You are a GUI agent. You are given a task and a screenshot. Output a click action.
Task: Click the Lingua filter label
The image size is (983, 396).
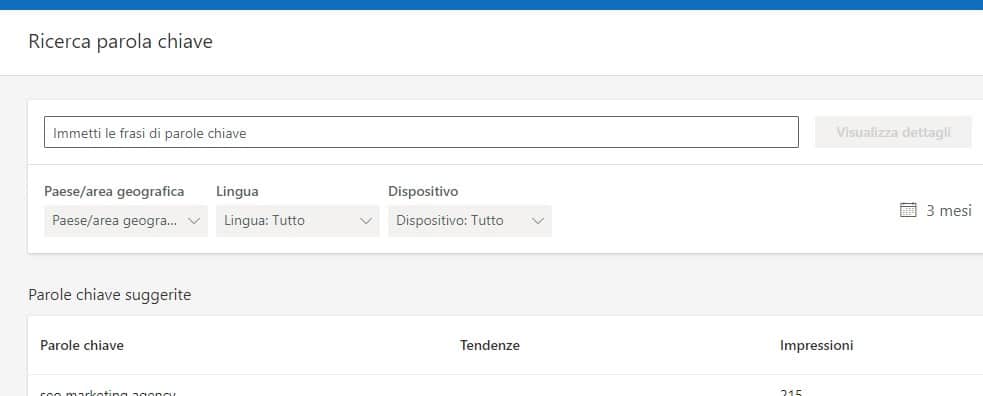tap(237, 191)
